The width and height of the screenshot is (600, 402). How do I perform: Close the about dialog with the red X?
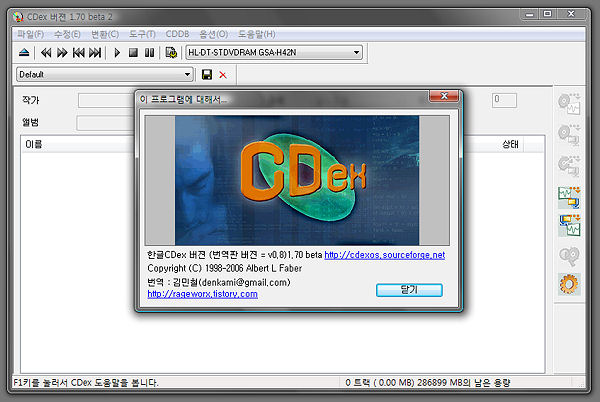click(444, 96)
